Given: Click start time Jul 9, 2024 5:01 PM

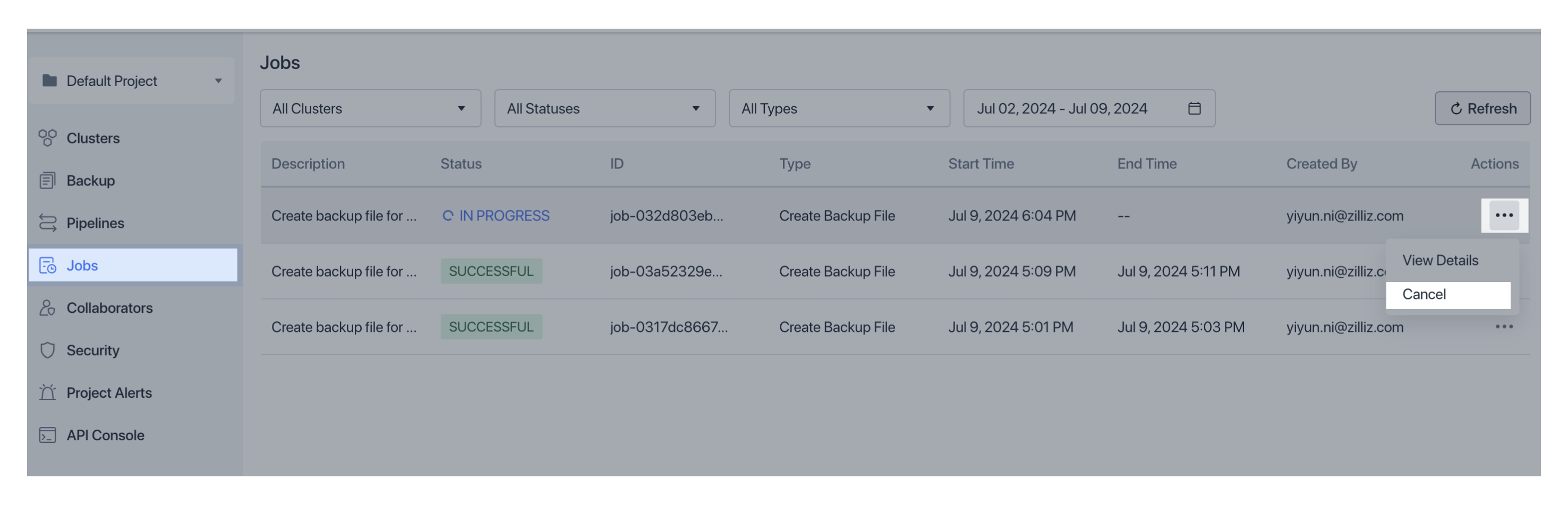Looking at the screenshot, I should click(1010, 327).
